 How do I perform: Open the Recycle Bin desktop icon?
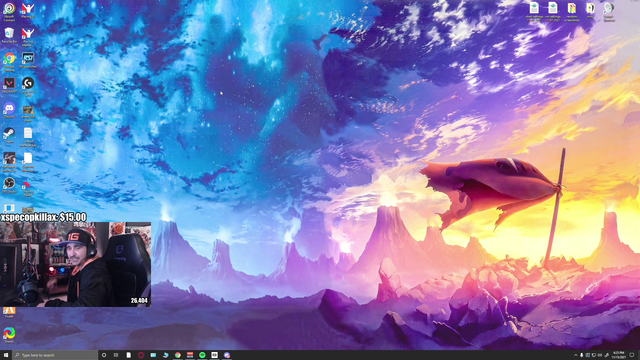click(x=9, y=35)
